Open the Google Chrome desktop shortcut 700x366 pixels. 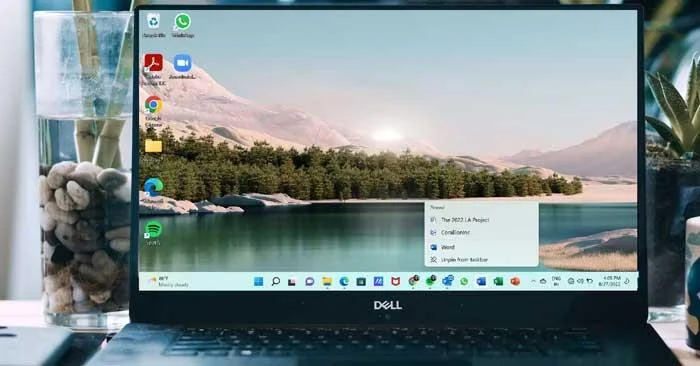tap(154, 112)
